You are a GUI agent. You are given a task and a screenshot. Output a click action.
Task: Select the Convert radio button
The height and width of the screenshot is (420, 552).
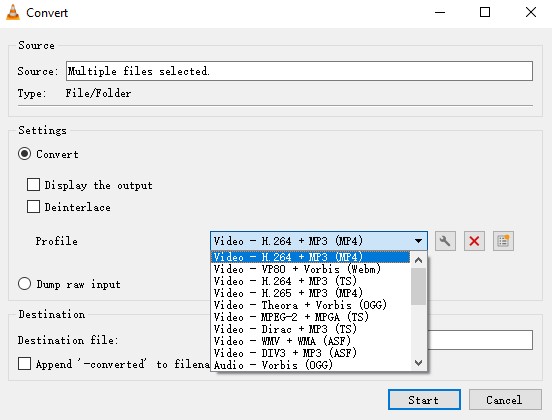(24, 154)
